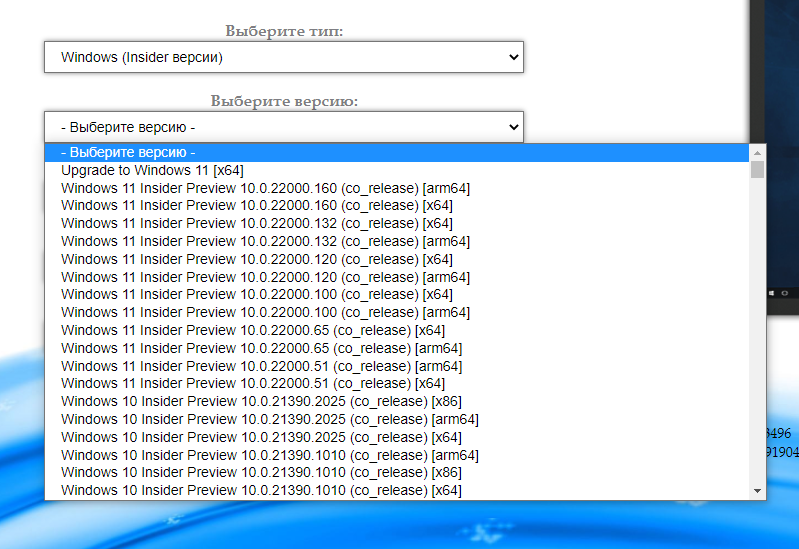This screenshot has height=549, width=799.
Task: Choose Upgrade to Windows 11 [x64]
Action: tap(396, 170)
